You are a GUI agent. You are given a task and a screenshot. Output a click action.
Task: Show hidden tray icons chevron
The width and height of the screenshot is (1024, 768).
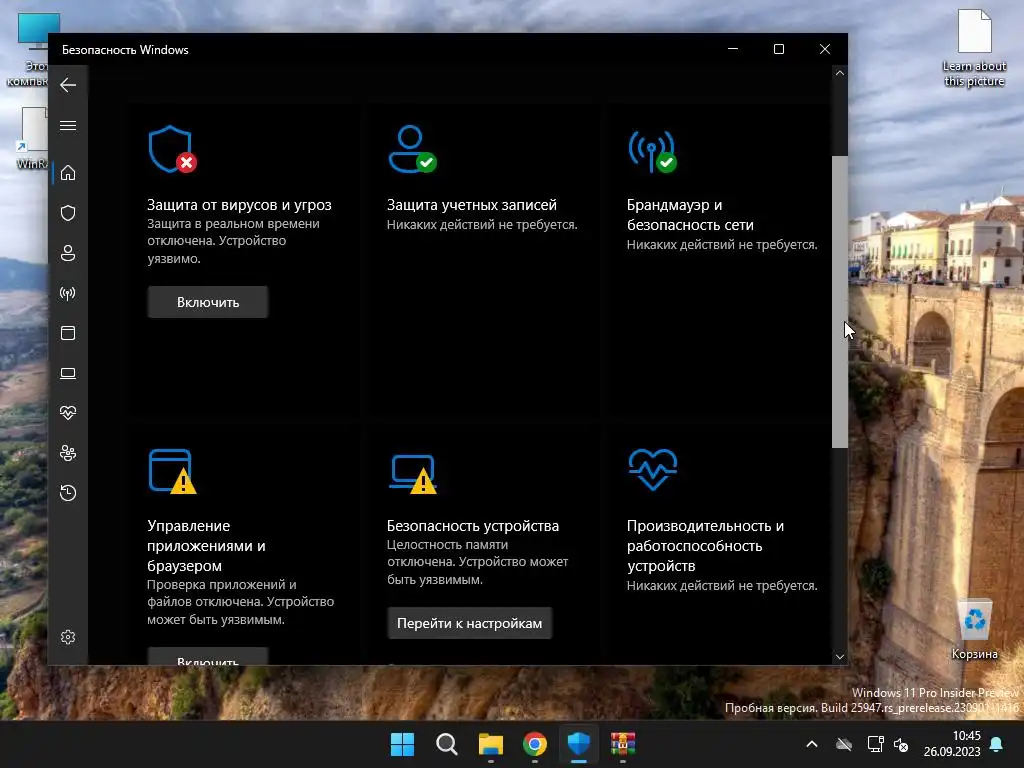(x=812, y=744)
